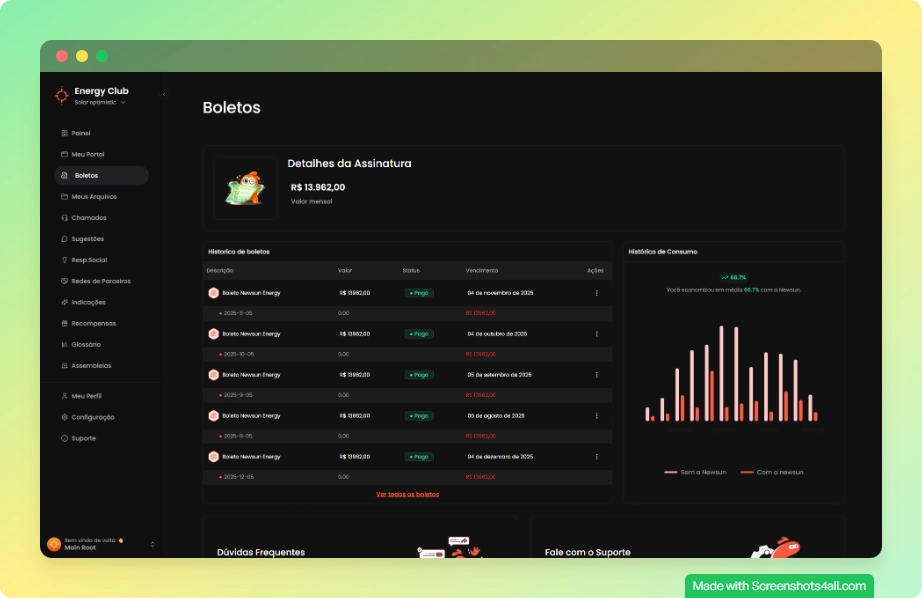922x598 pixels.
Task: Select the Sugestões chat bubble icon
Action: [x=64, y=239]
